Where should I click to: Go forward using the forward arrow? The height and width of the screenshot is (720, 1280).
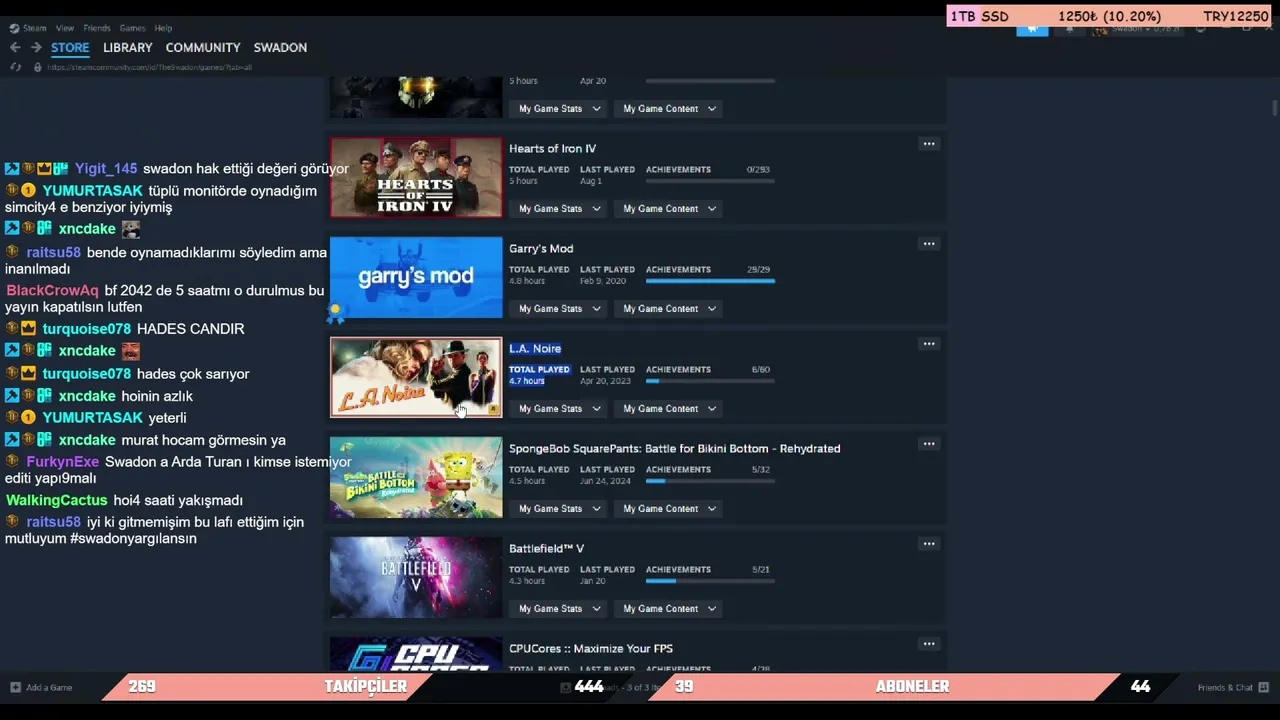[36, 47]
